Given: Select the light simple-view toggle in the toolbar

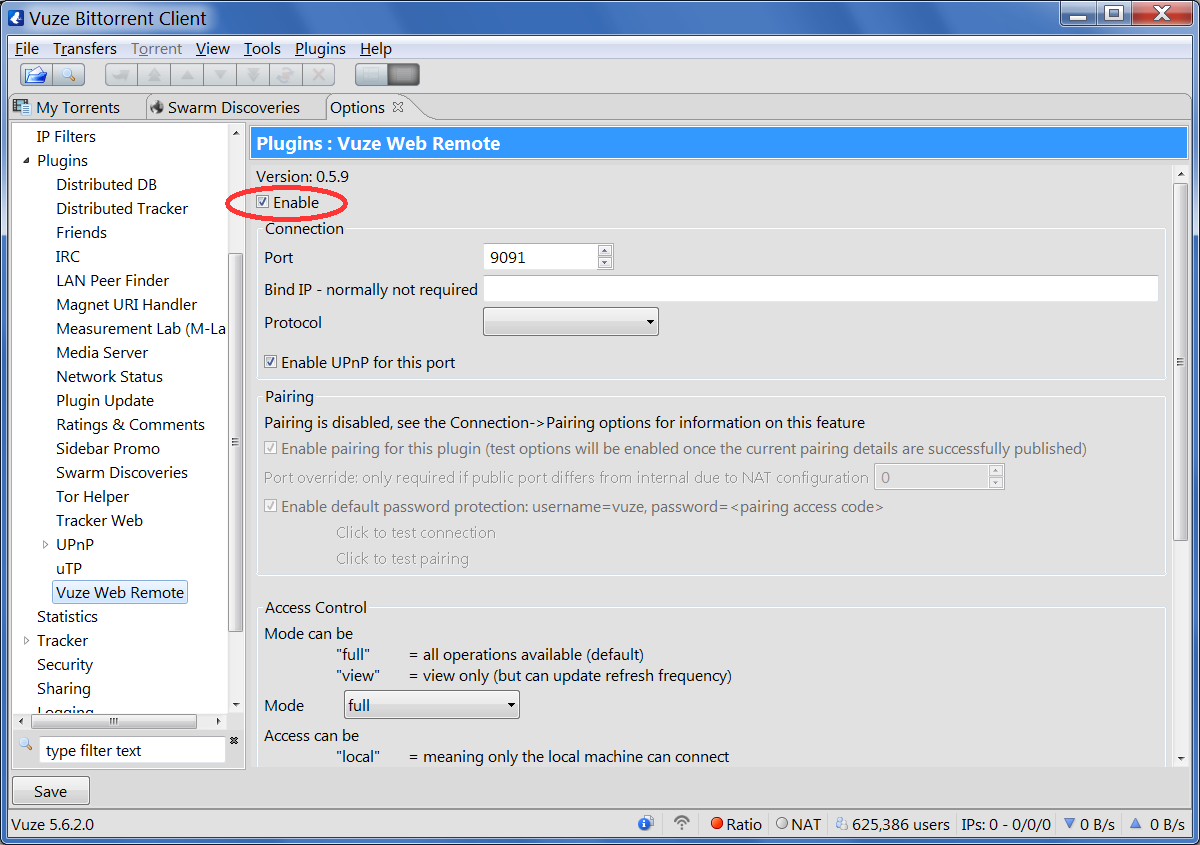Looking at the screenshot, I should (371, 74).
